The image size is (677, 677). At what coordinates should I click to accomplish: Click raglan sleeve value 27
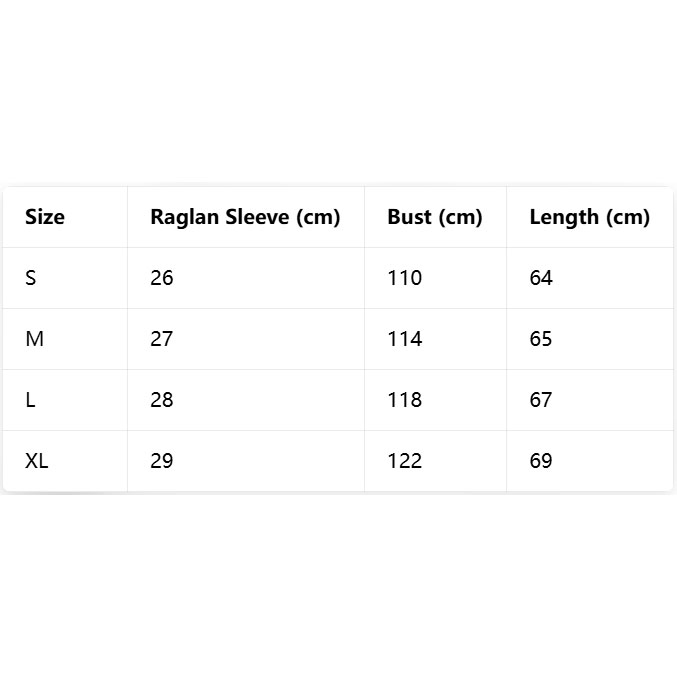[162, 339]
